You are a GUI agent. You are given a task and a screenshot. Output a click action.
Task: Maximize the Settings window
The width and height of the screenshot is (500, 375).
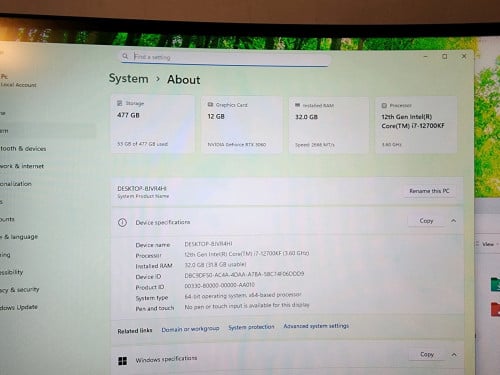click(445, 56)
